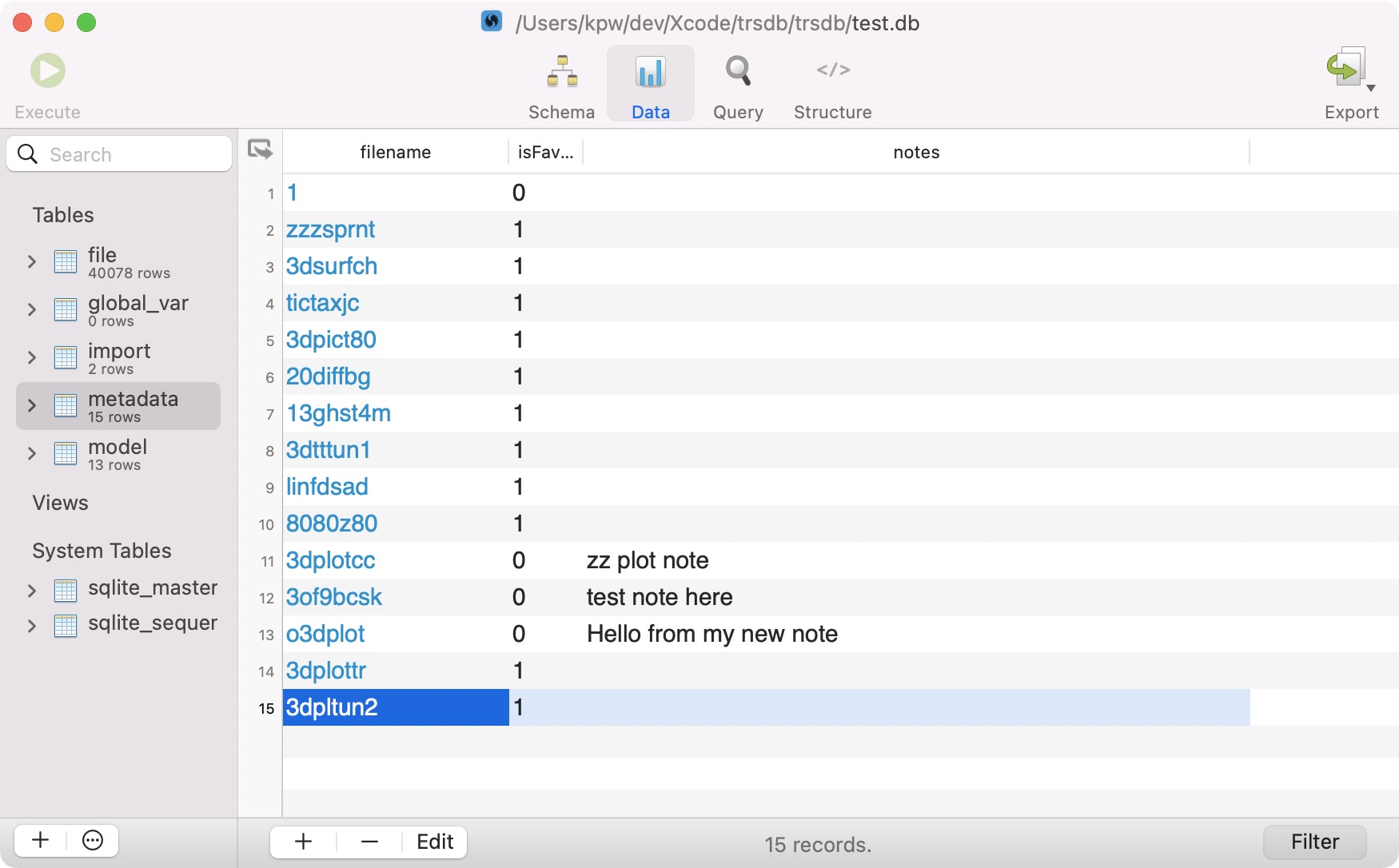
Task: Select the file table in sidebar
Action: click(118, 262)
